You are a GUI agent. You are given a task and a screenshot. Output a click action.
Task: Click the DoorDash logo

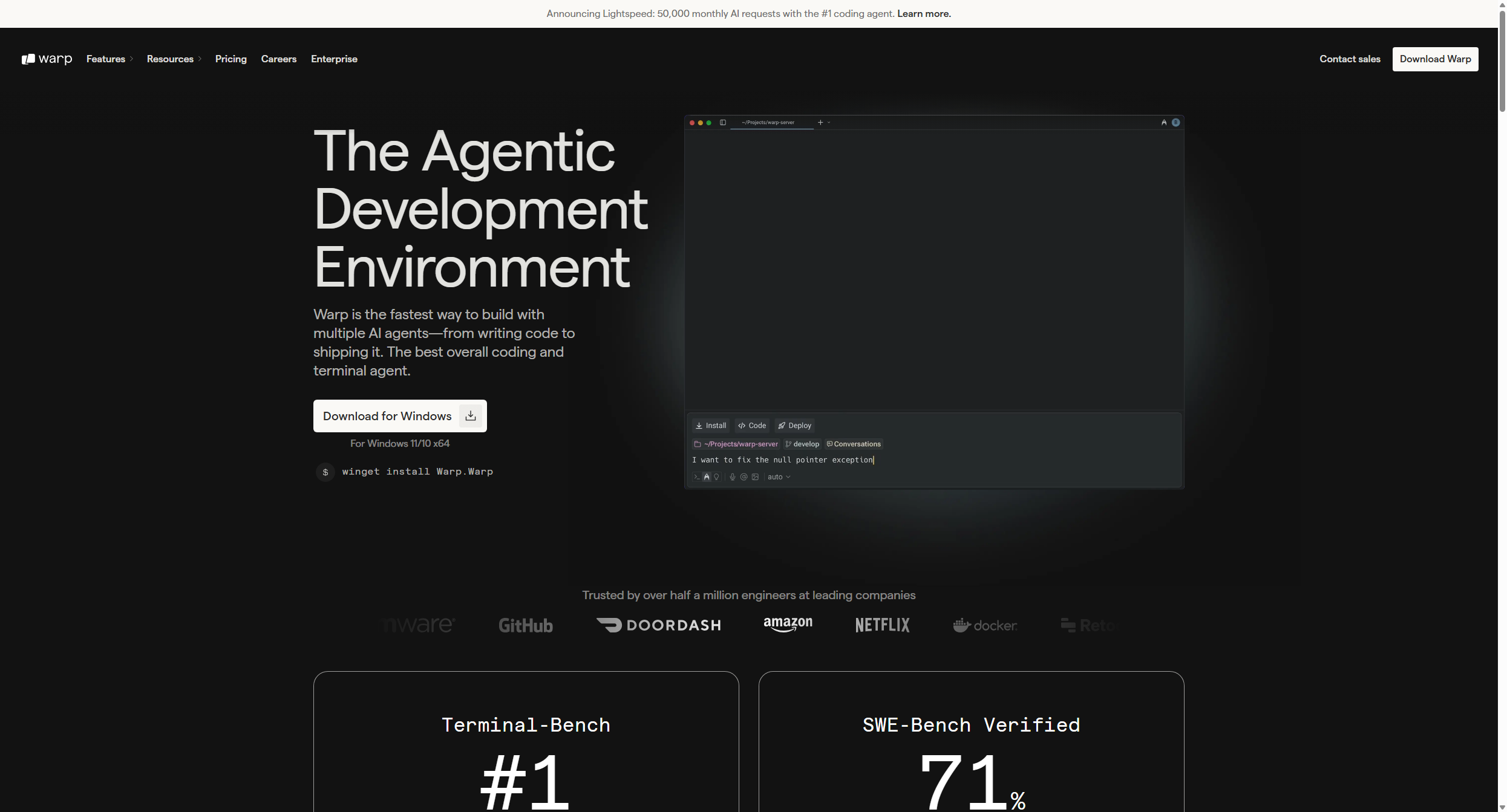tap(658, 625)
